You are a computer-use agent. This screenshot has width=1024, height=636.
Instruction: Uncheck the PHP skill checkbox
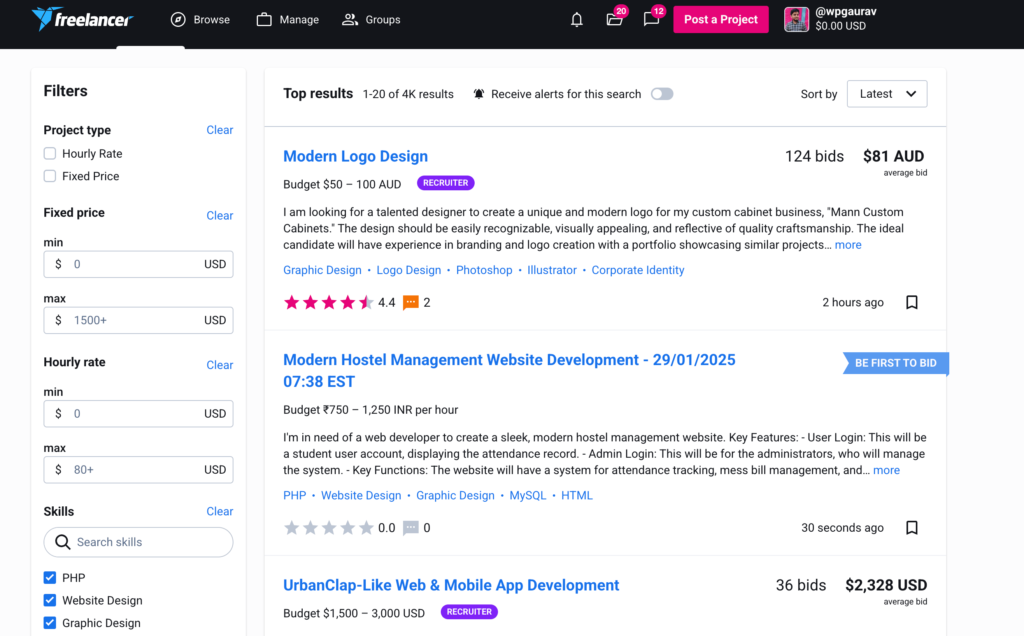50,578
